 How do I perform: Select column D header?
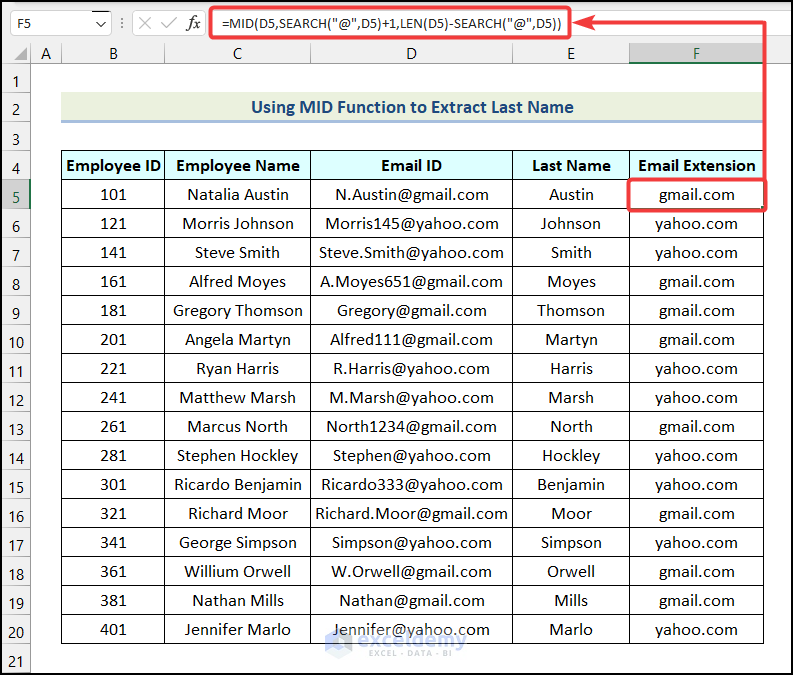click(412, 54)
